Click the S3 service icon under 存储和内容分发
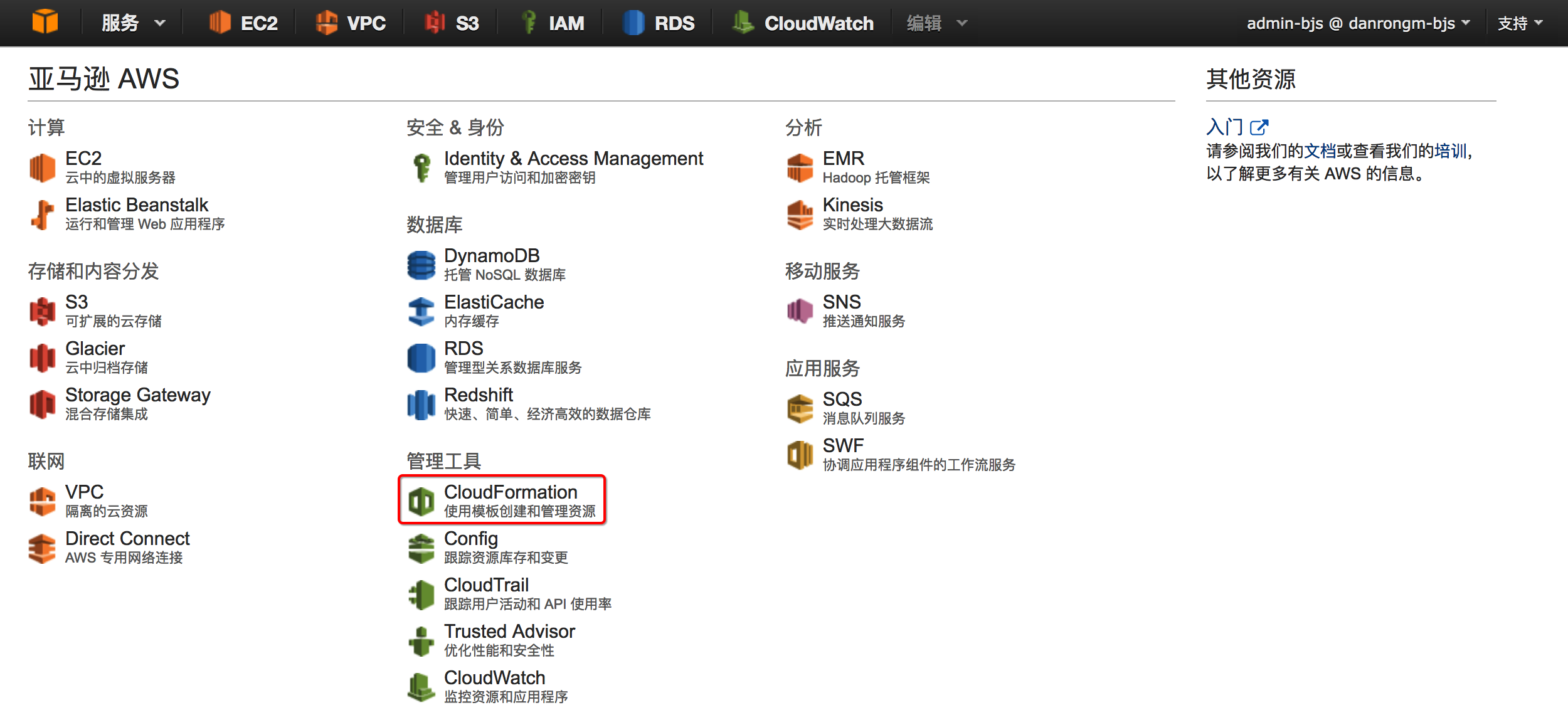 (43, 311)
